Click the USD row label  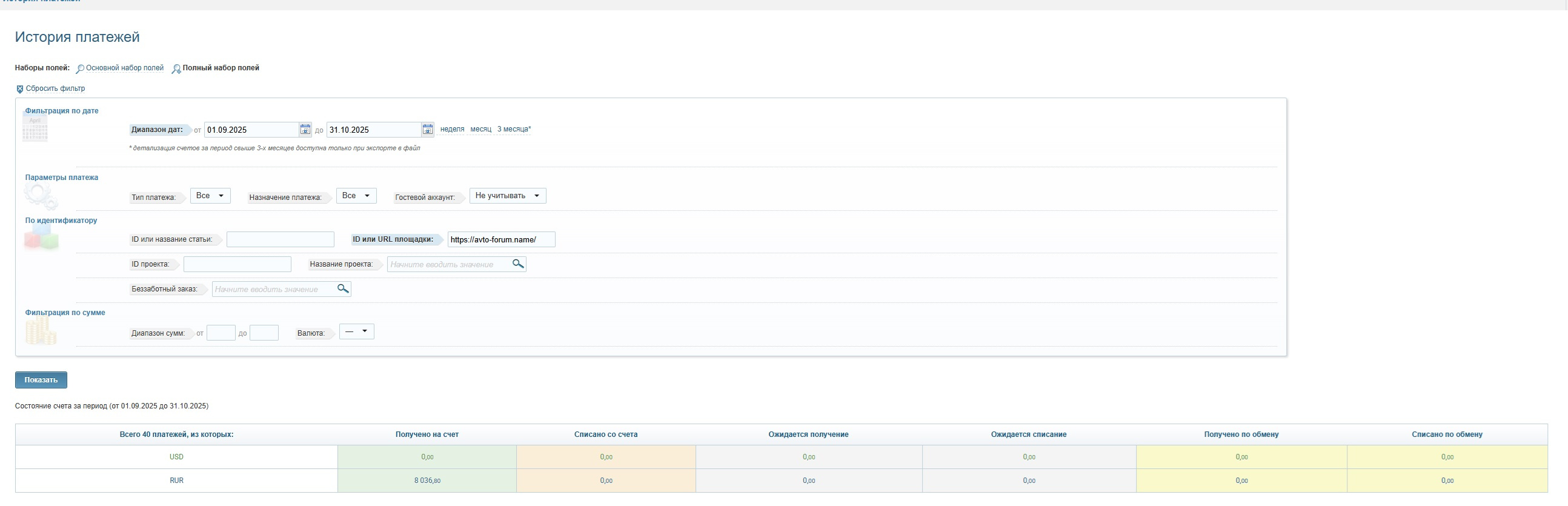click(176, 457)
